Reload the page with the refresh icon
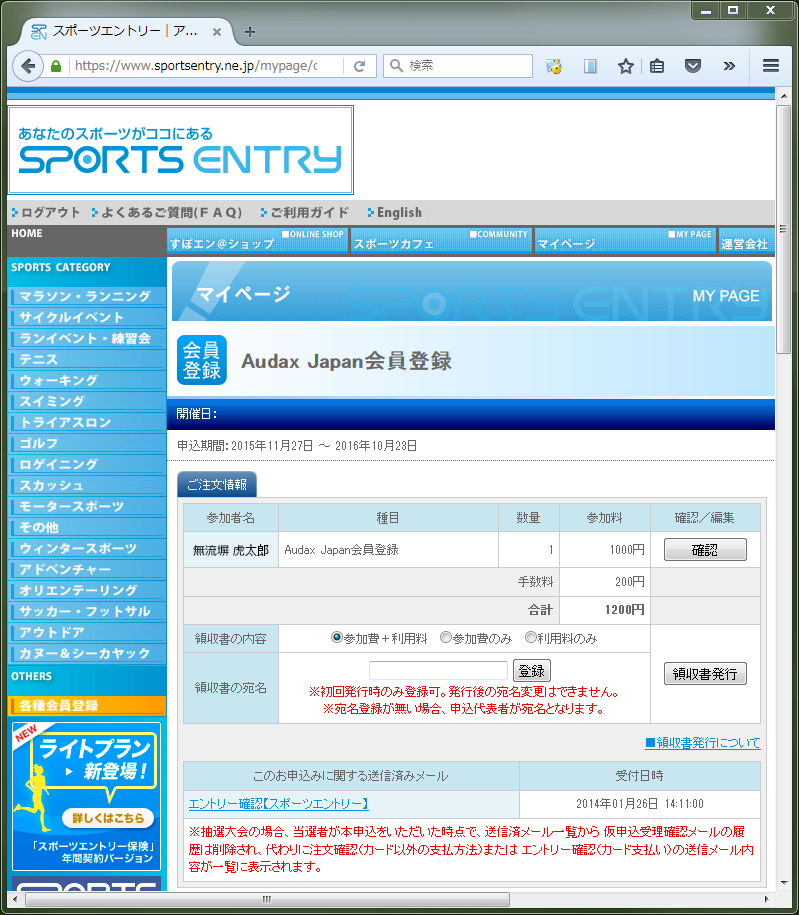The image size is (799, 915). (x=360, y=66)
